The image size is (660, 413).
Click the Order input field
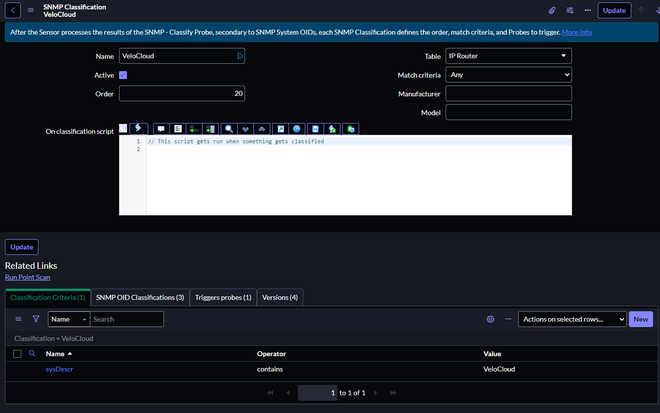tap(182, 93)
